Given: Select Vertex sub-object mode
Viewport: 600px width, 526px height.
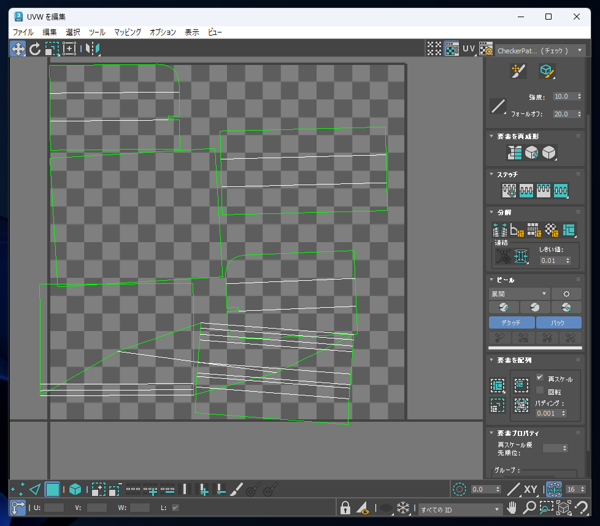Looking at the screenshot, I should (x=18, y=489).
